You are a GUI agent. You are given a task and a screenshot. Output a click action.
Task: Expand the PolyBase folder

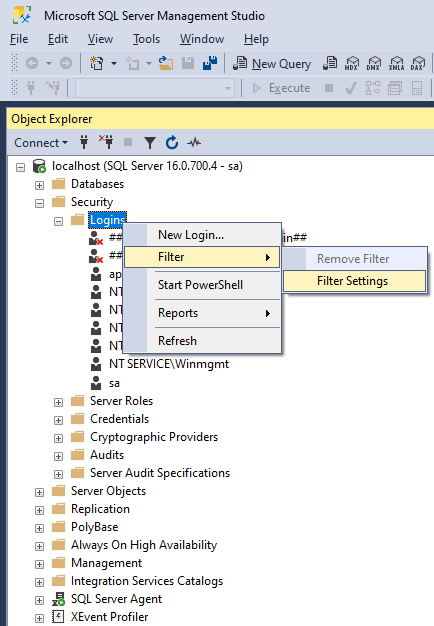pos(39,528)
